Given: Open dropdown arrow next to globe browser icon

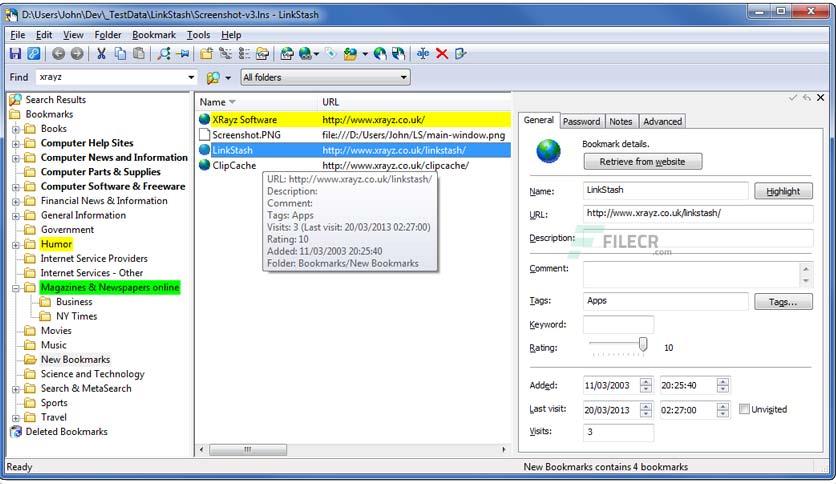Looking at the screenshot, I should 317,54.
